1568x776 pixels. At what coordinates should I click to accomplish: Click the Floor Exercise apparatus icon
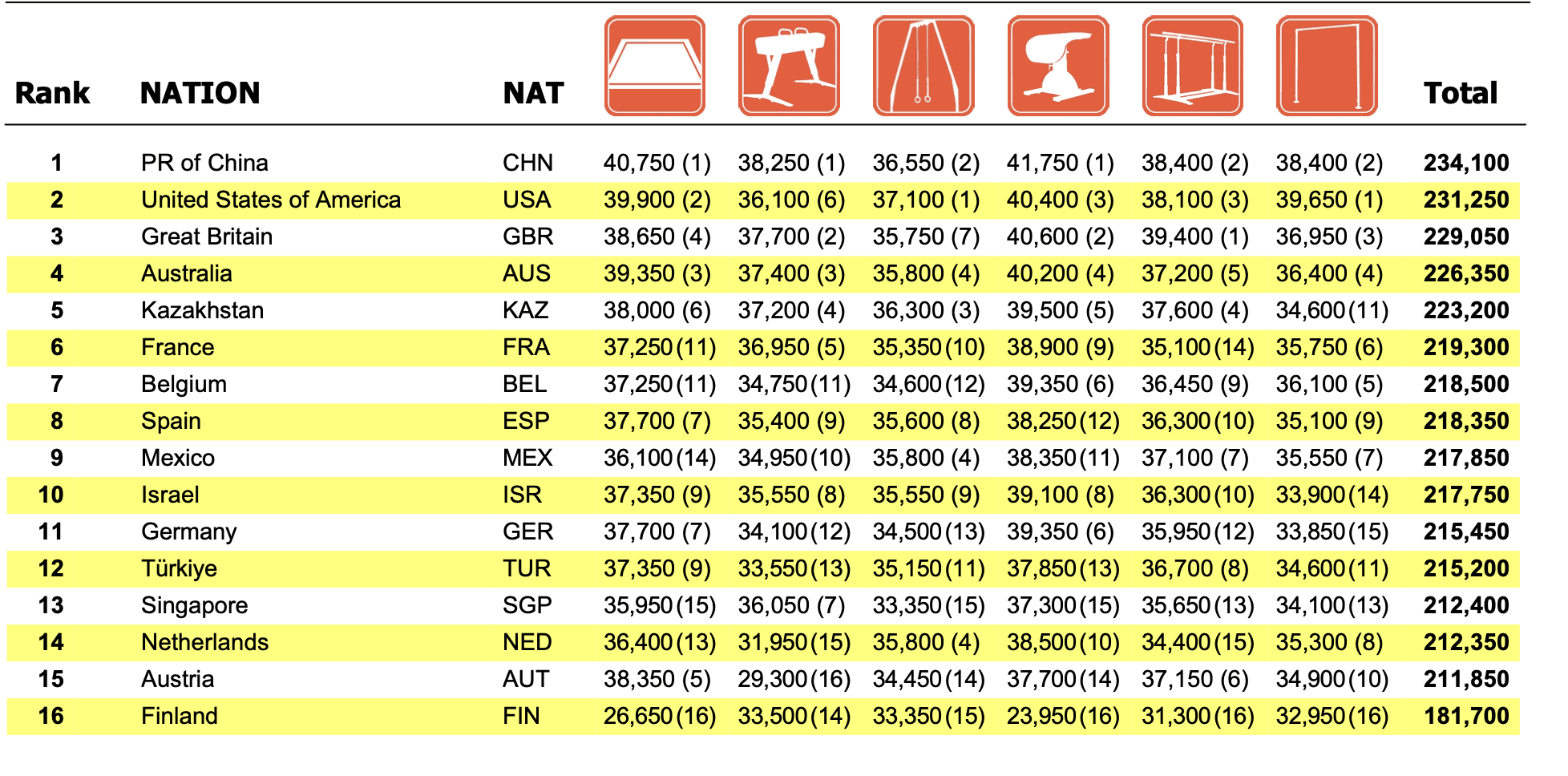coord(655,67)
